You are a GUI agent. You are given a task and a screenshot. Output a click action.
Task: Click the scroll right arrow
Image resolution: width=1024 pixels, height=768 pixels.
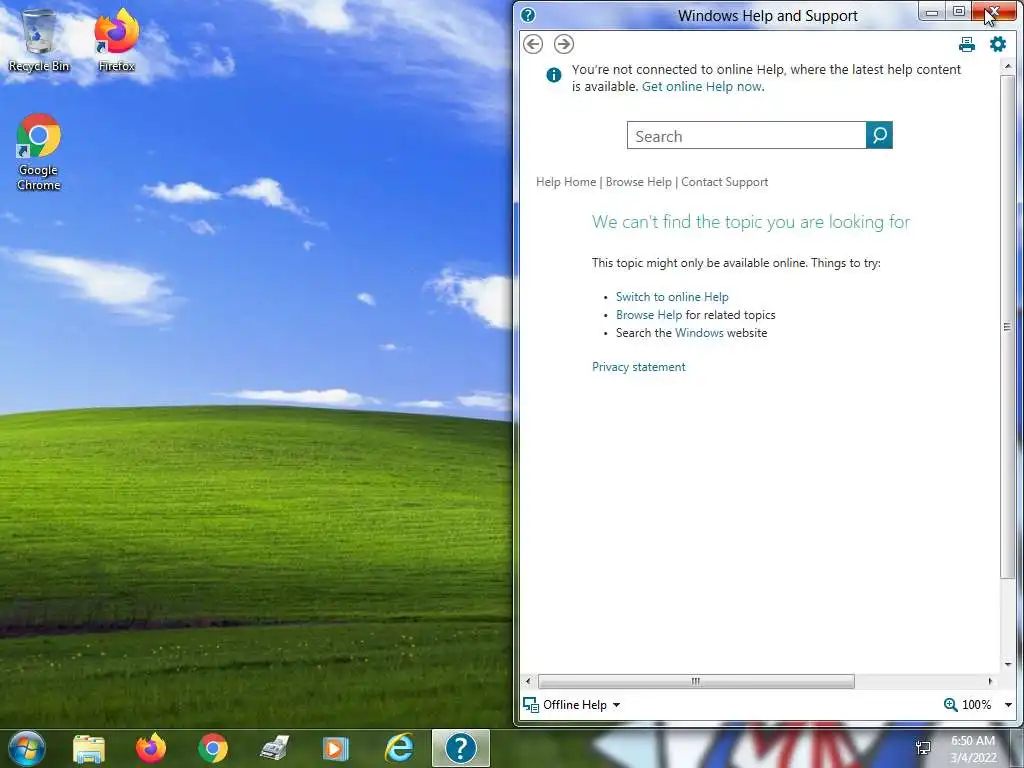991,681
